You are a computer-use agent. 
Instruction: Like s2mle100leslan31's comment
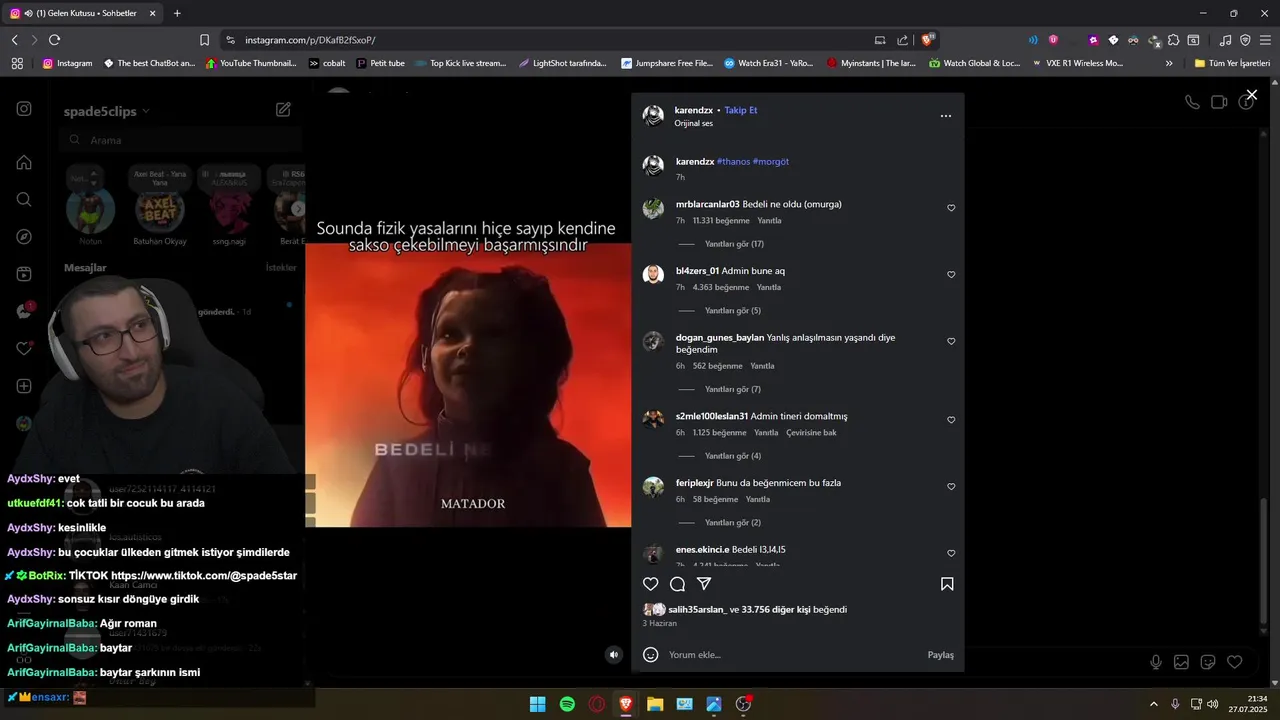pyautogui.click(x=951, y=420)
